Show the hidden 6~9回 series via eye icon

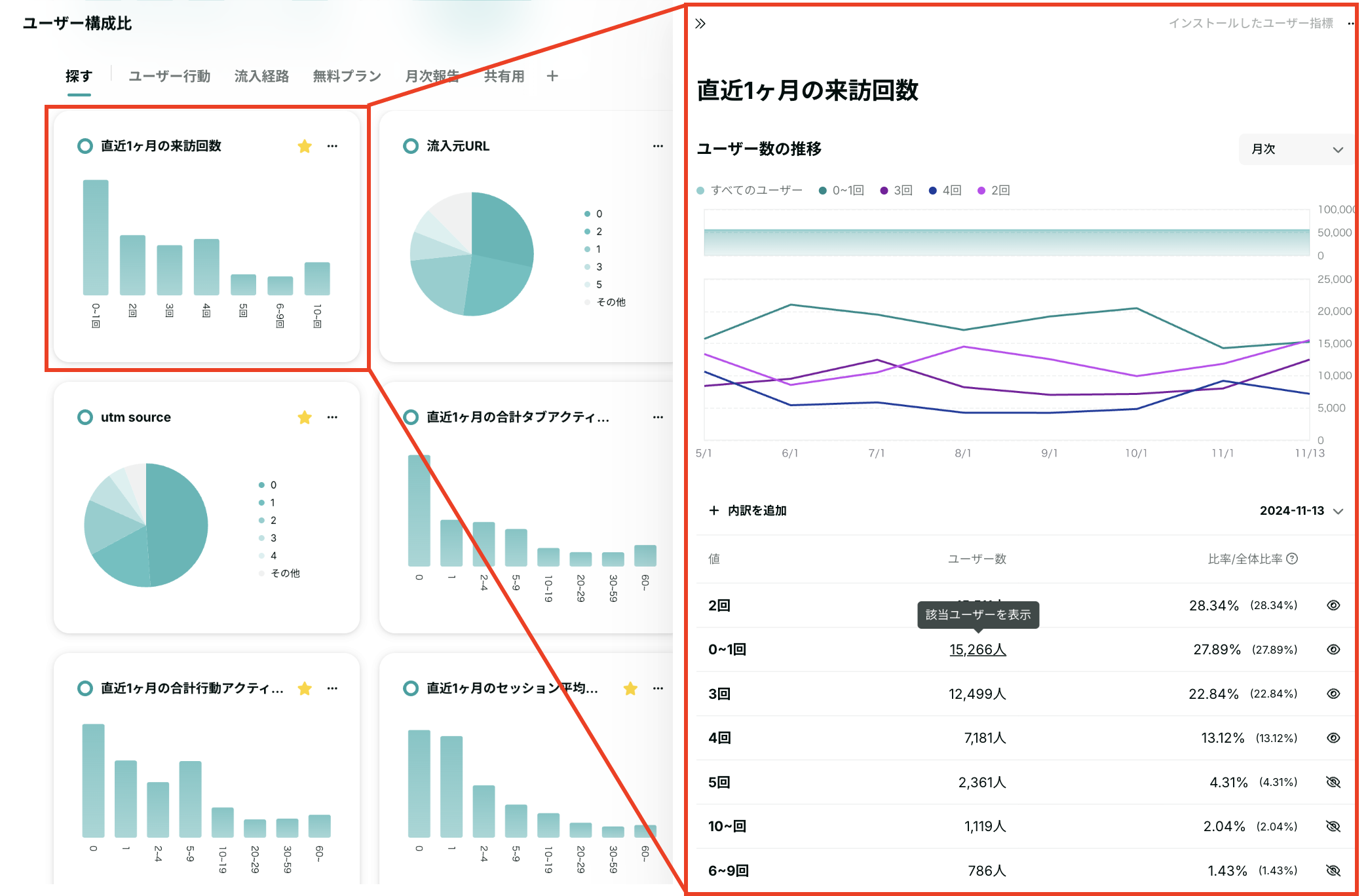(x=1333, y=870)
